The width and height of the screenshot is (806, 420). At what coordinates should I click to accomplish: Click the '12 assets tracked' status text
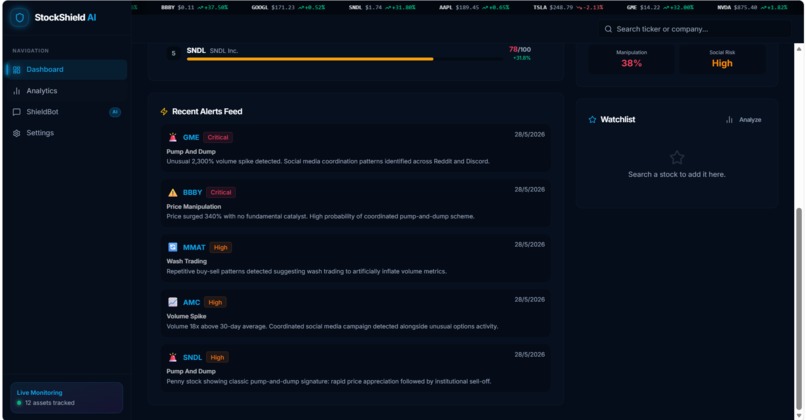tap(50, 403)
